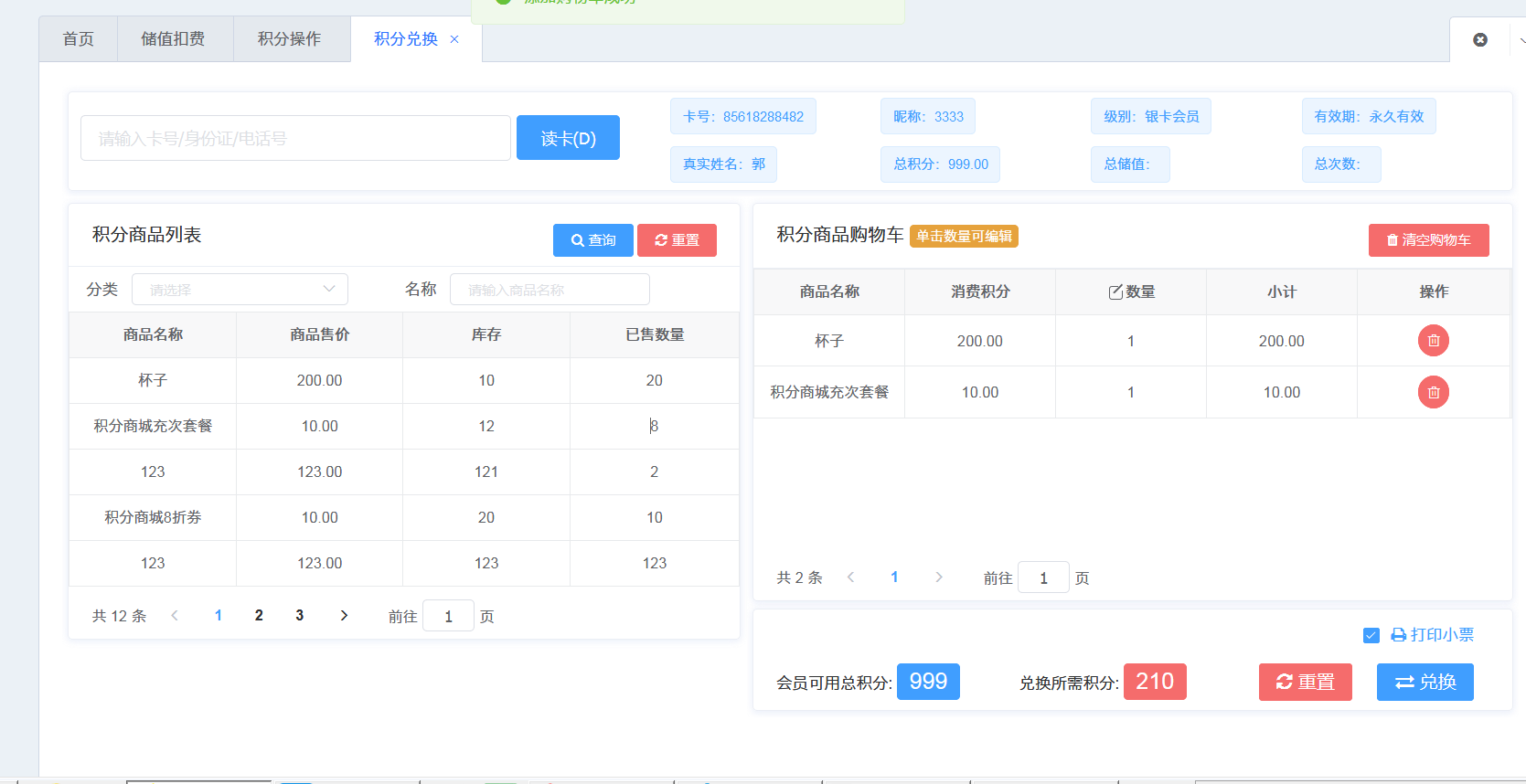The image size is (1526, 784).
Task: Click the 121 stock cell
Action: pyautogui.click(x=486, y=471)
